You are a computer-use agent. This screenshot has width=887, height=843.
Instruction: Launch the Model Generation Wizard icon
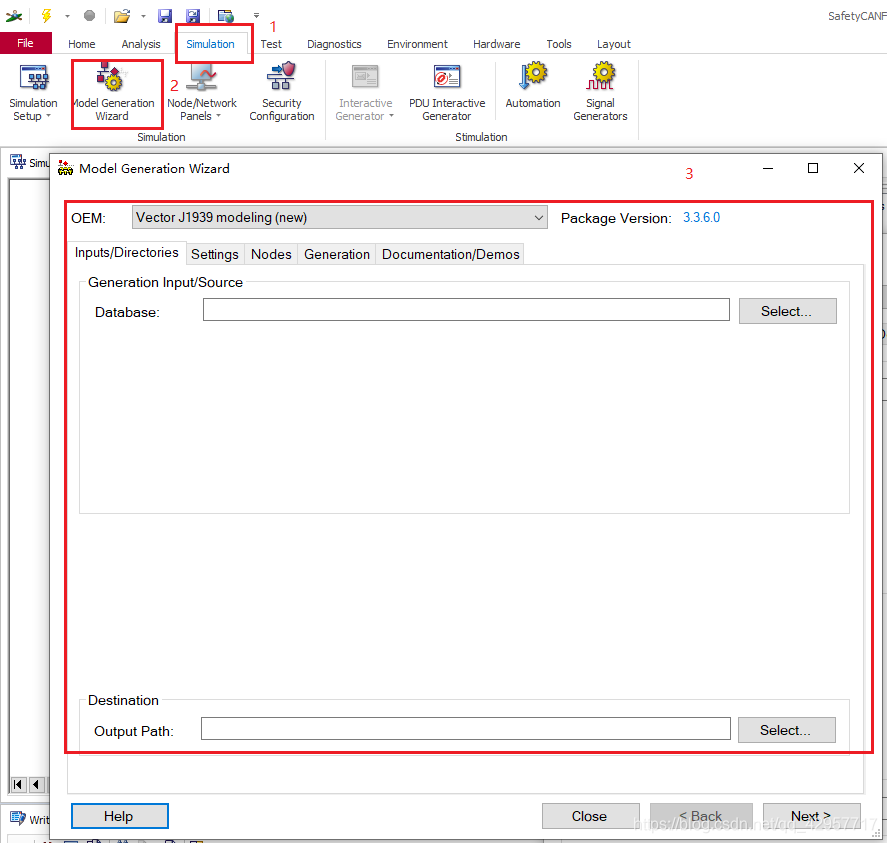click(109, 76)
